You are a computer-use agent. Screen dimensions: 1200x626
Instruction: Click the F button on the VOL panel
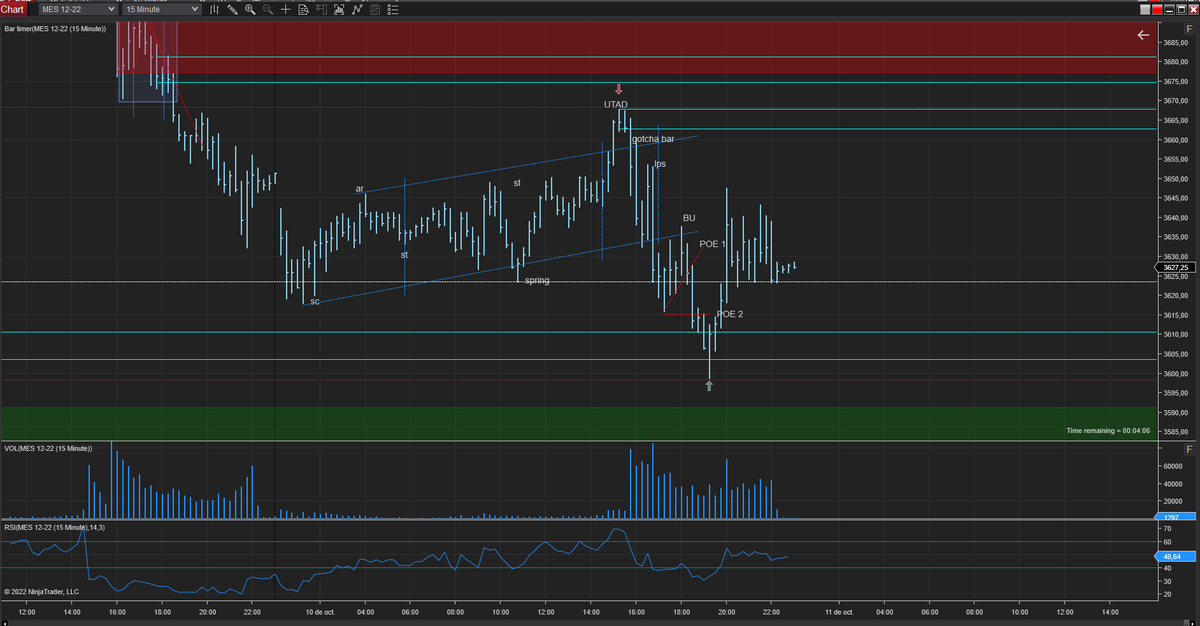[1189, 450]
